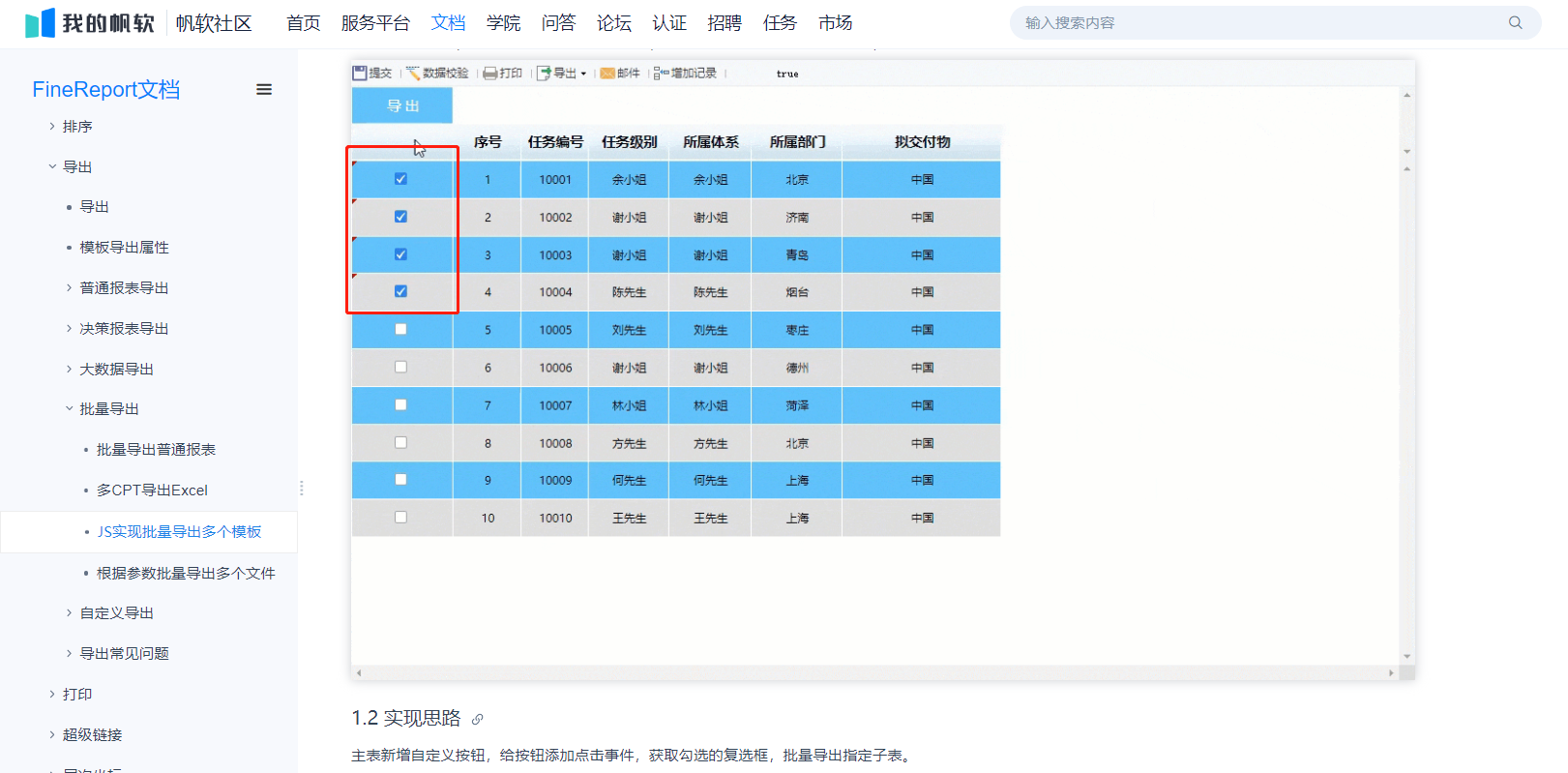Image resolution: width=1568 pixels, height=773 pixels.
Task: Open the 批量导出普通报表 document
Action: point(156,450)
